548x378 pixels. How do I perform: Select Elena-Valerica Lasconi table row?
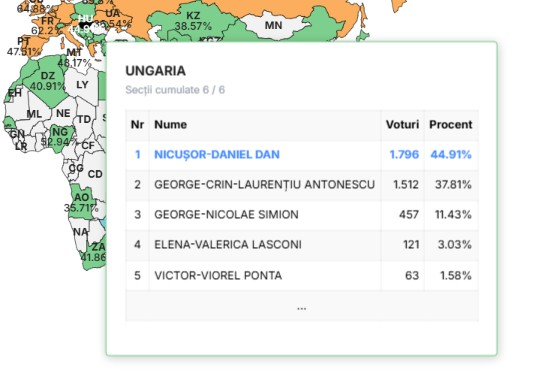point(302,245)
